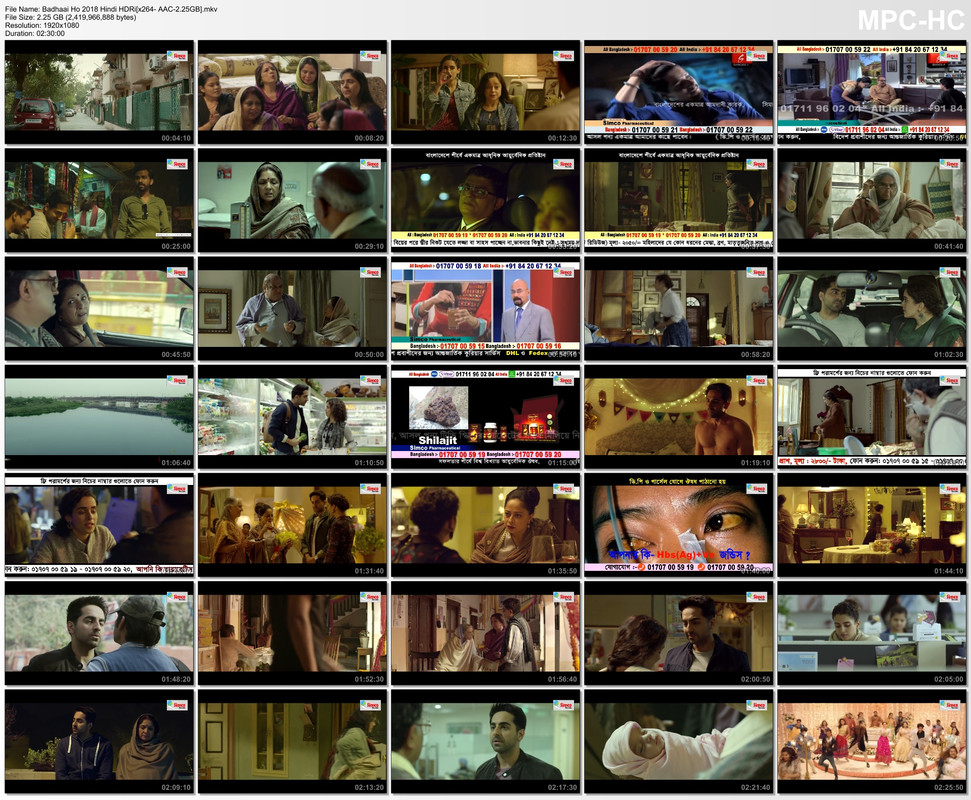Screen dimensions: 971x800
Task: Pick the thumbnail stamped 00:45:50
Action: click(99, 309)
